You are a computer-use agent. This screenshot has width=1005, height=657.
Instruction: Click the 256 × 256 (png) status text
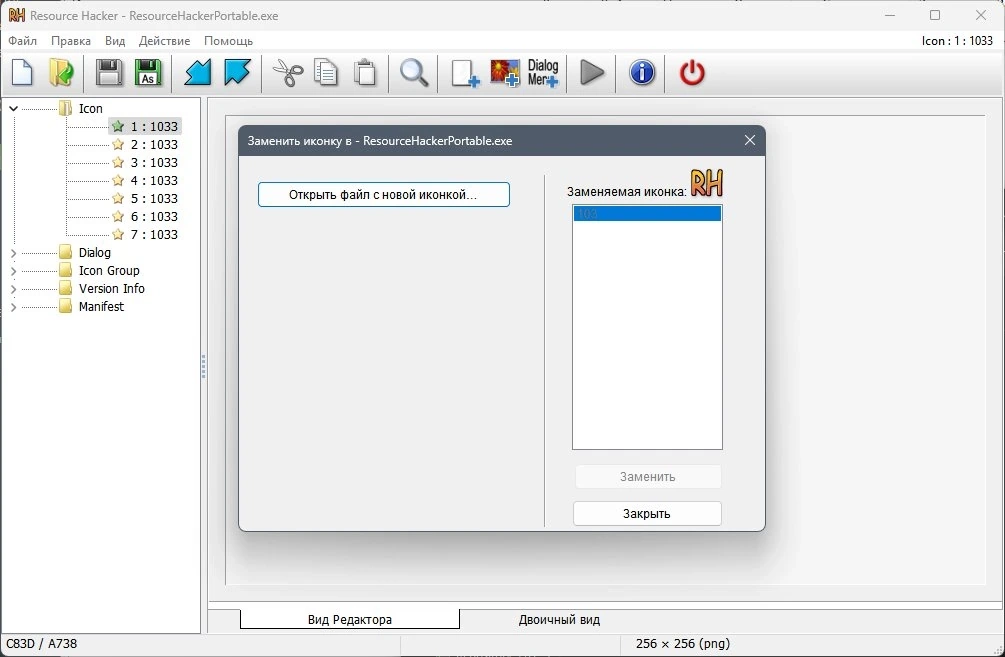pos(683,644)
